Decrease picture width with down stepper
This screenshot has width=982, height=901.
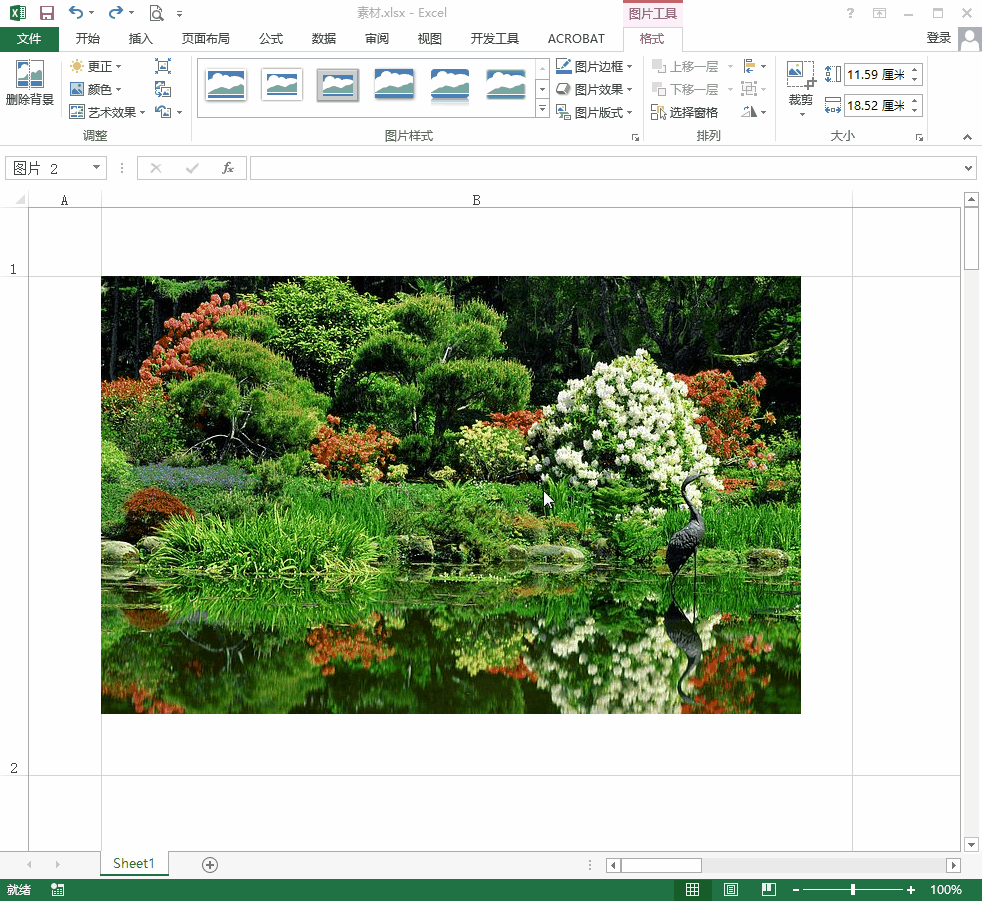coord(915,110)
